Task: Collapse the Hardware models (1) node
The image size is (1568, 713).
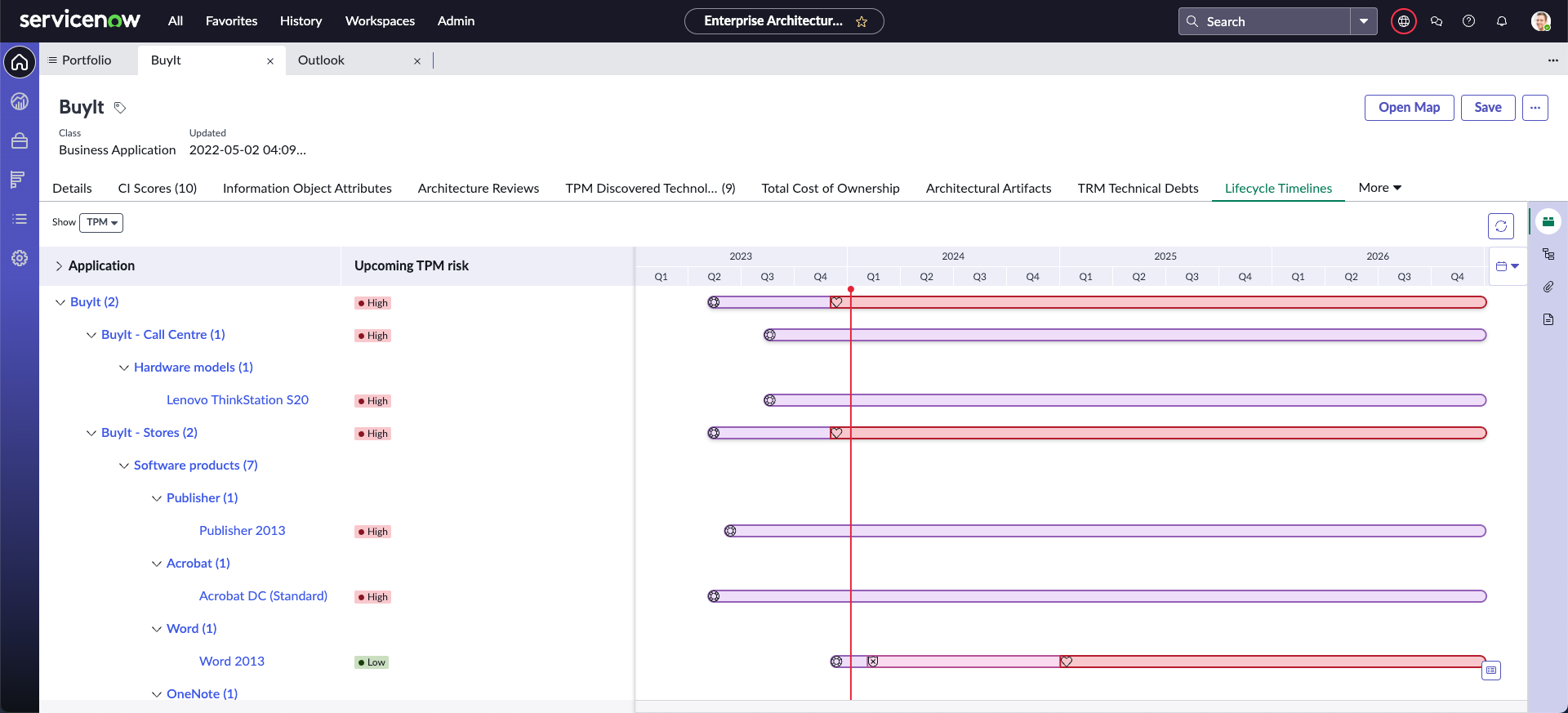Action: click(124, 368)
